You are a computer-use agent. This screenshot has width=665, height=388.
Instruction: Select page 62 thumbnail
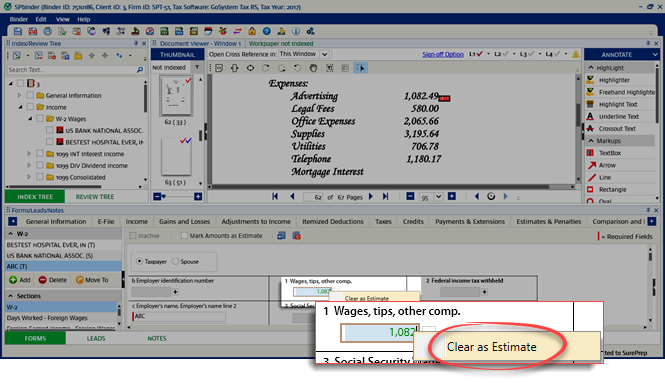tap(176, 95)
